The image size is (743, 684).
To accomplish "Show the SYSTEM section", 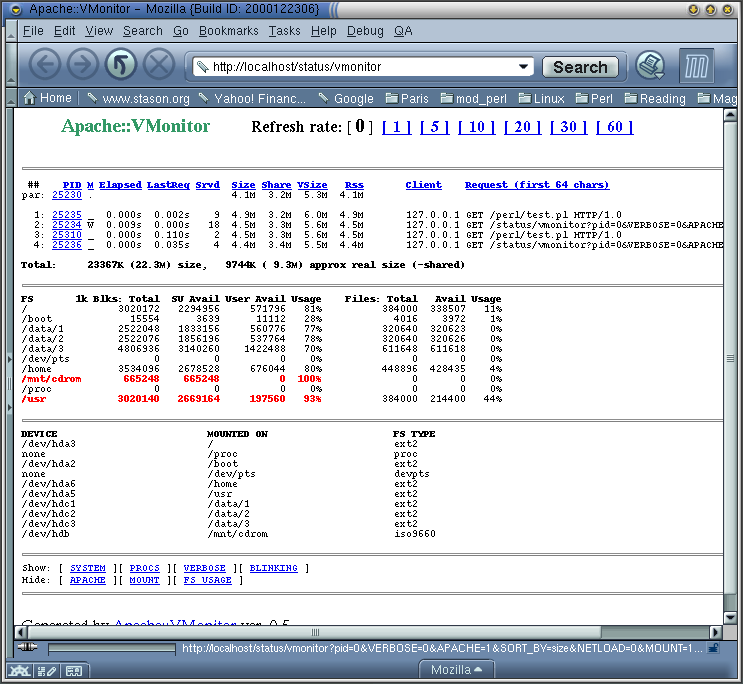I will pyautogui.click(x=88, y=568).
